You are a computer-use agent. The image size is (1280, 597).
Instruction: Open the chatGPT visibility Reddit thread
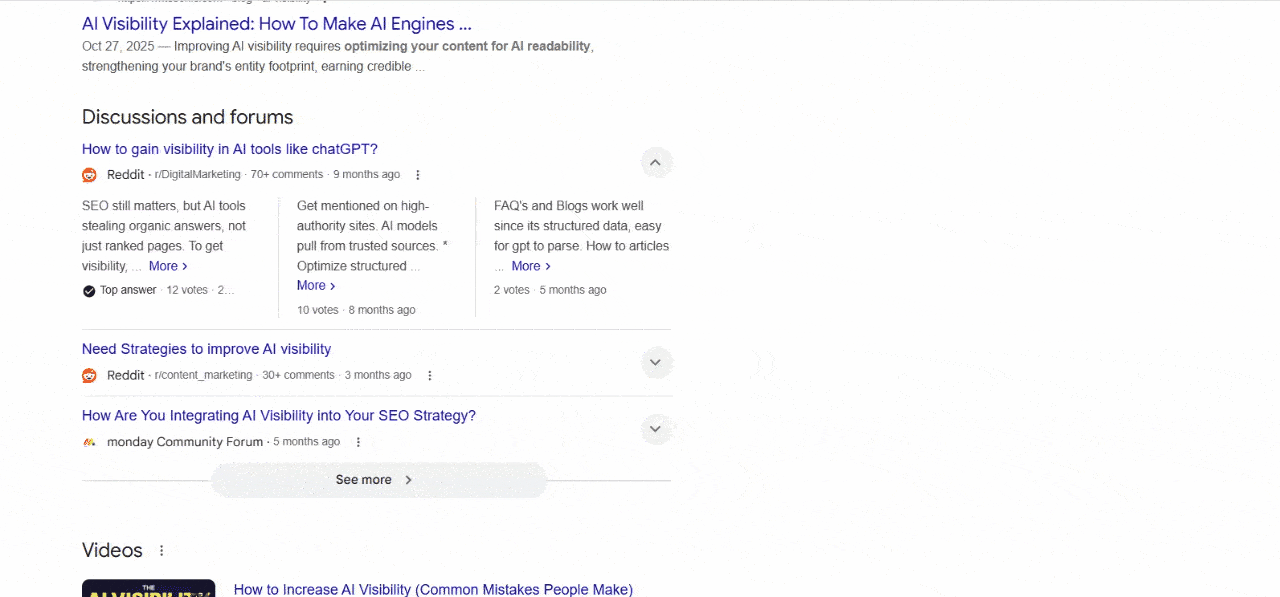point(230,148)
